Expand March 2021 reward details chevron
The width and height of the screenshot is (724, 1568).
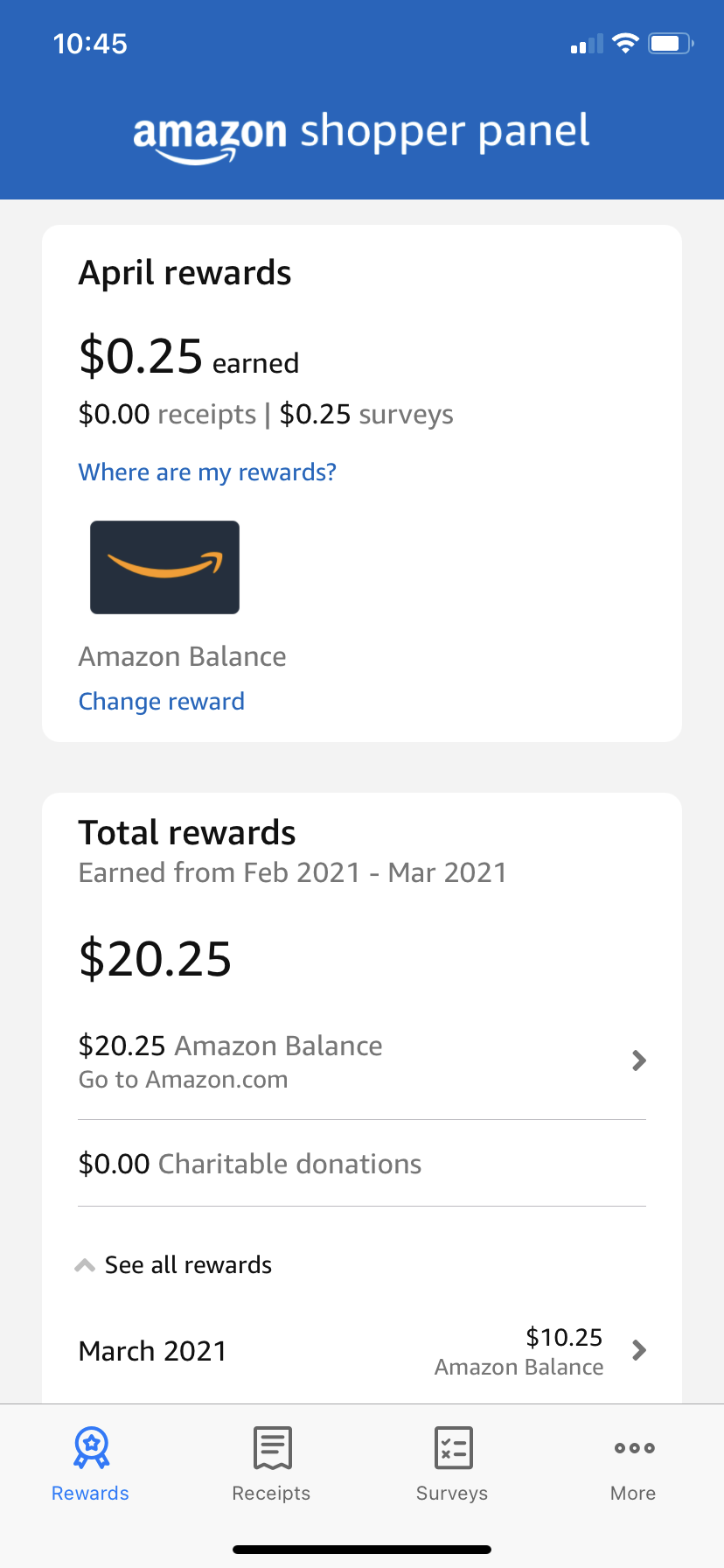(x=639, y=1350)
